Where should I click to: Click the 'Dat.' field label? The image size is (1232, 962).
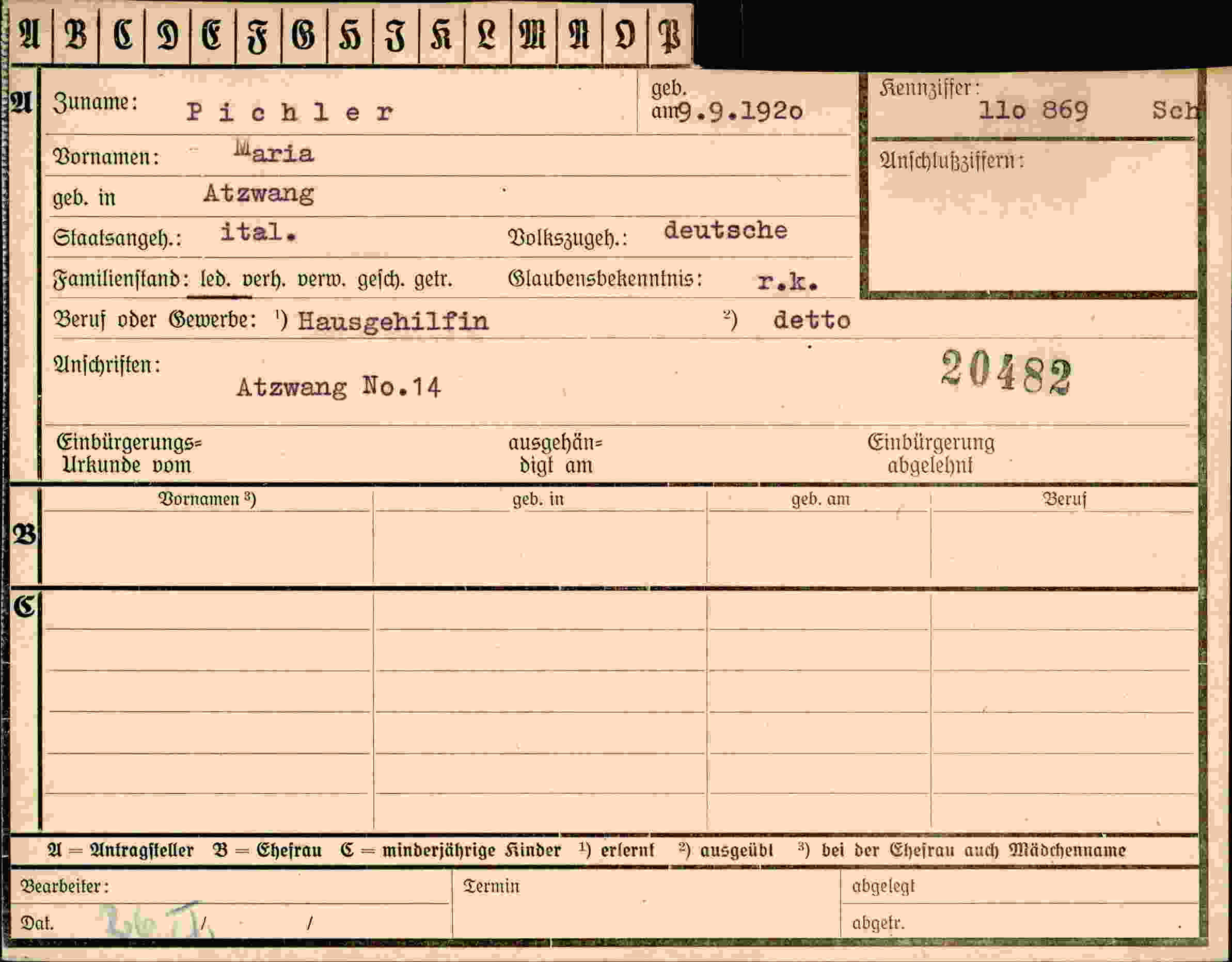[37, 923]
